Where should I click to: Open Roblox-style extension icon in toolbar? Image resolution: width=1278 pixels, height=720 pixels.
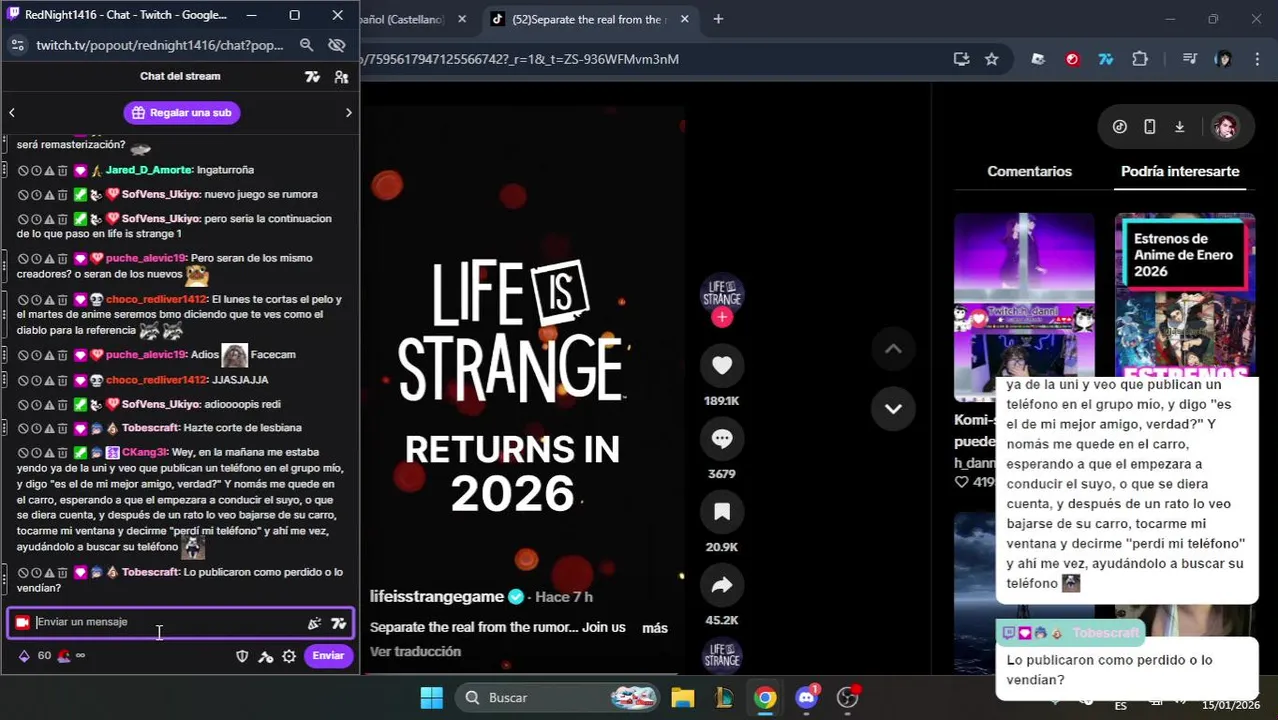pos(1038,59)
